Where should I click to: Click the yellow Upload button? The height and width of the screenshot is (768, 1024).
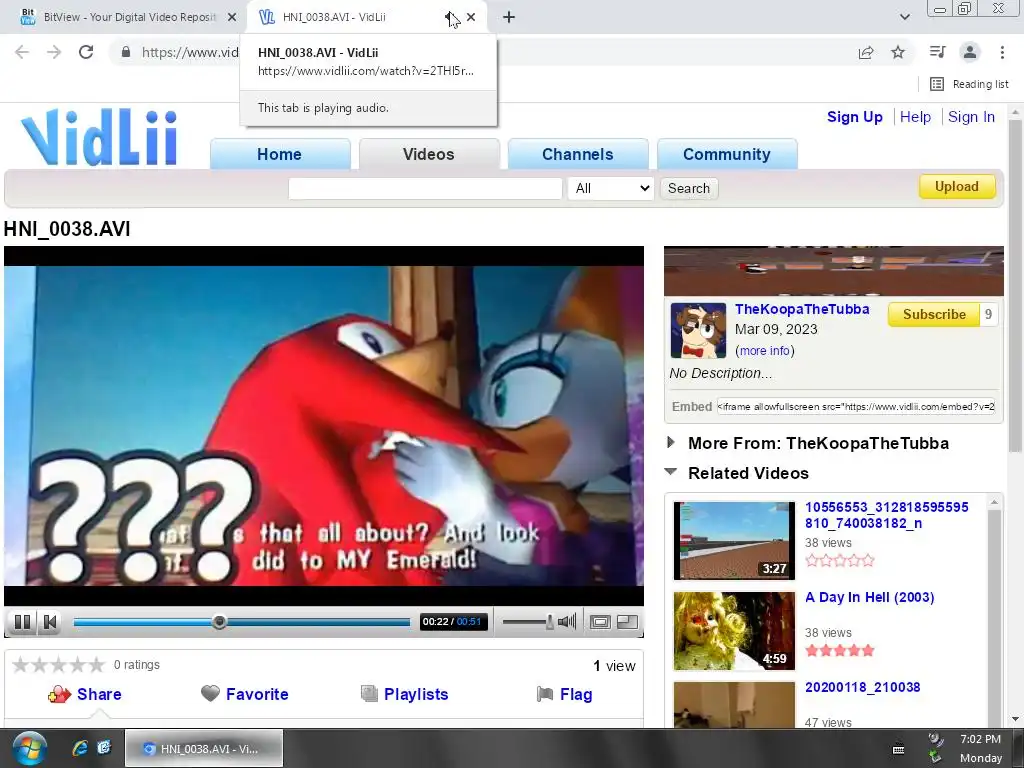click(x=957, y=186)
